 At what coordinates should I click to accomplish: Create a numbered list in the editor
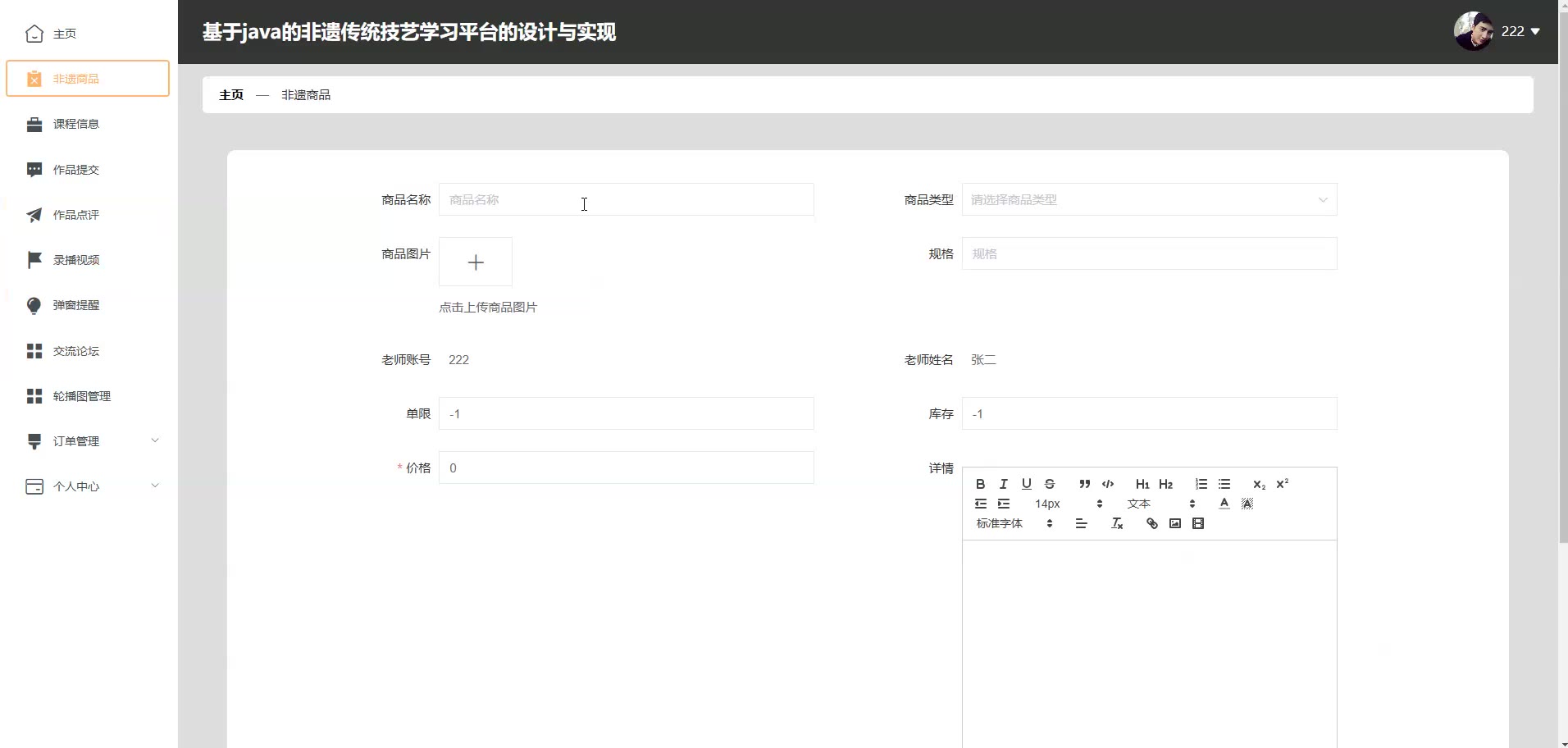click(x=1201, y=484)
